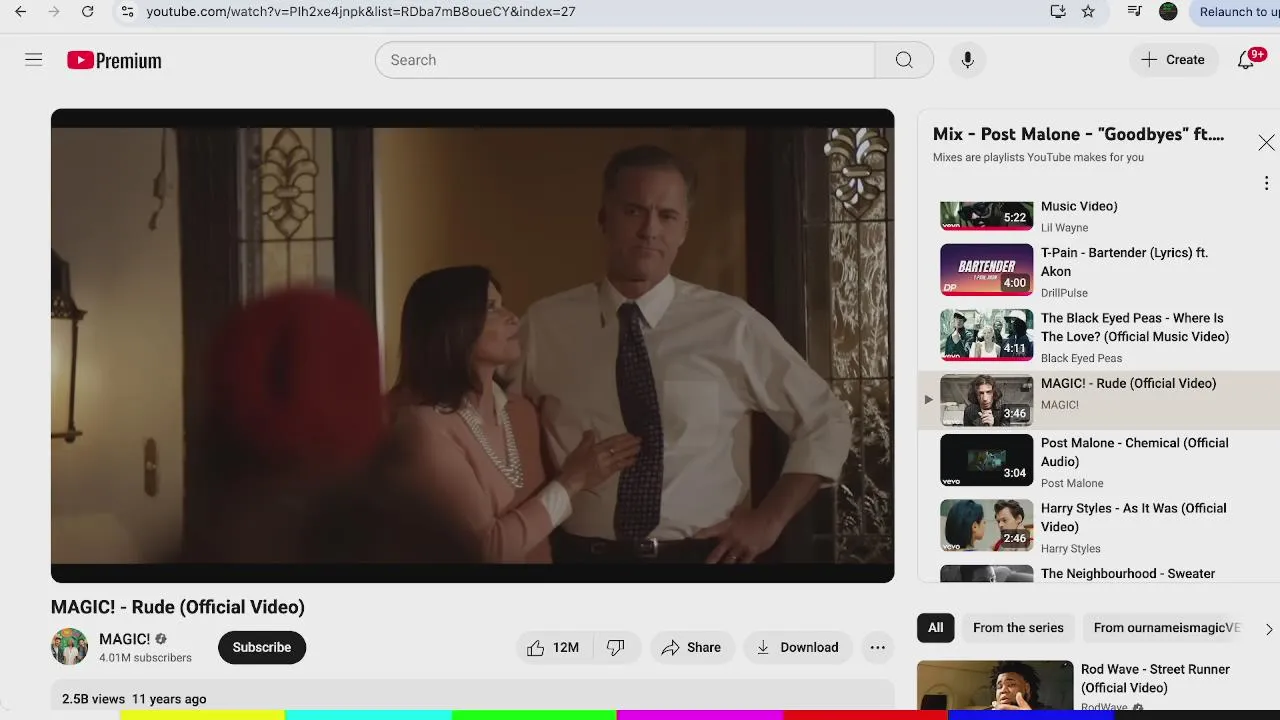1280x720 pixels.
Task: Select the current MAGIC! - Rude playlist item
Action: pos(1099,400)
